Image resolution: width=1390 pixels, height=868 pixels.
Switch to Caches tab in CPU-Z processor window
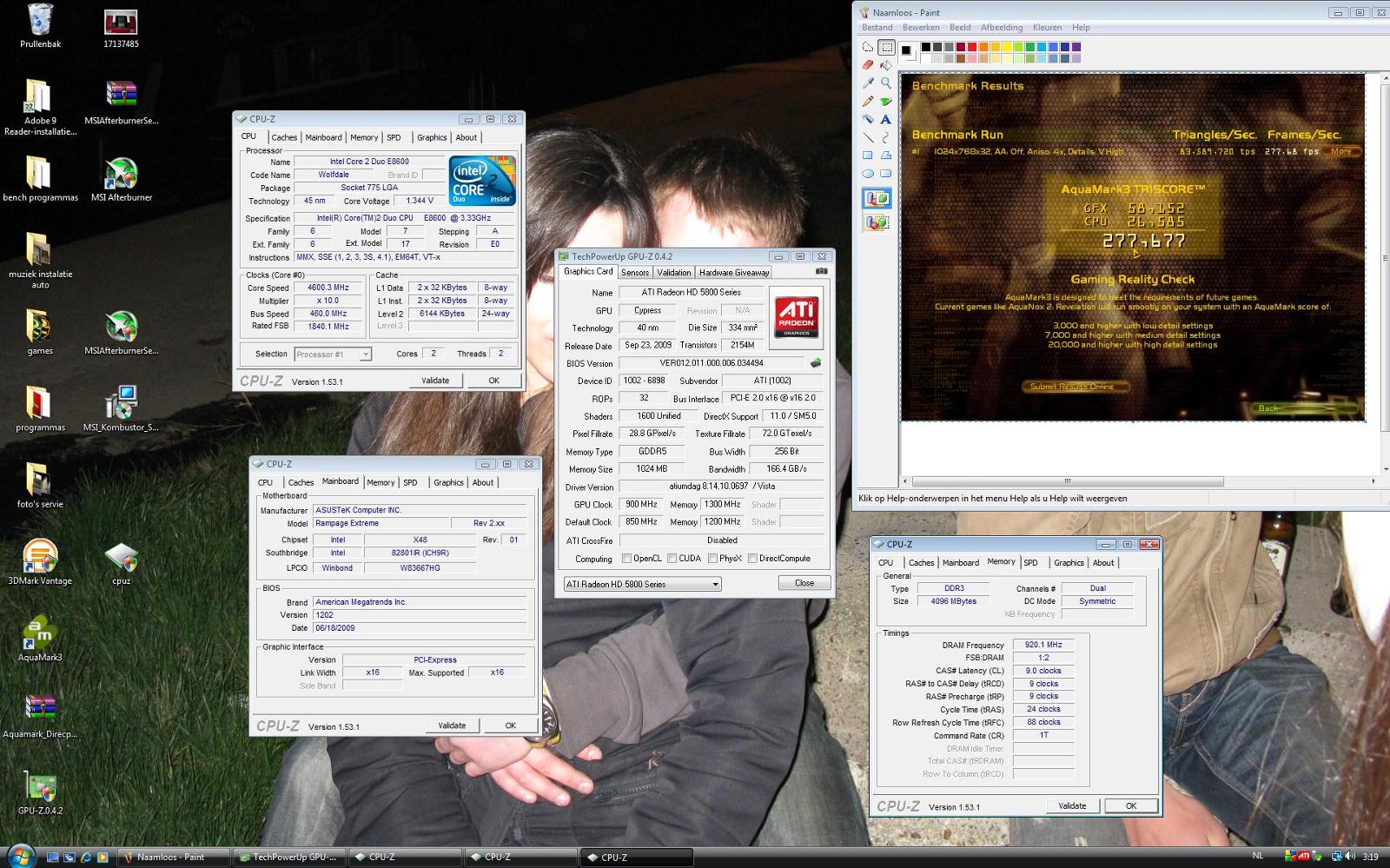coord(284,137)
